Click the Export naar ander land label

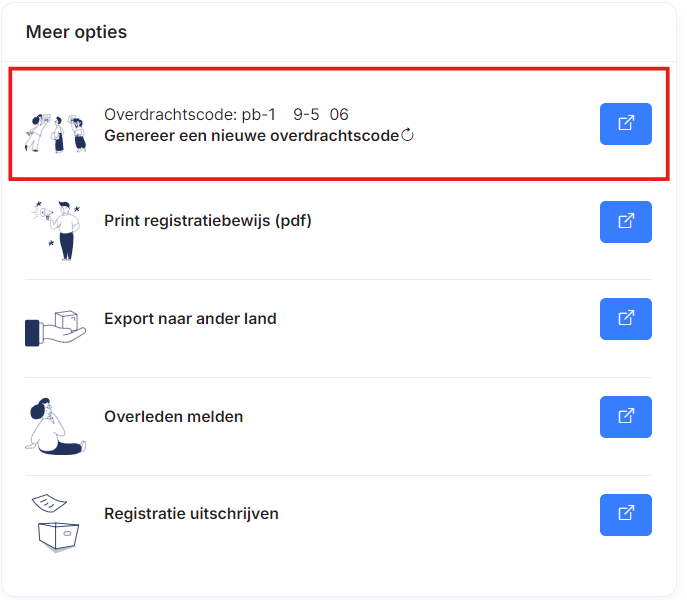[x=190, y=319]
